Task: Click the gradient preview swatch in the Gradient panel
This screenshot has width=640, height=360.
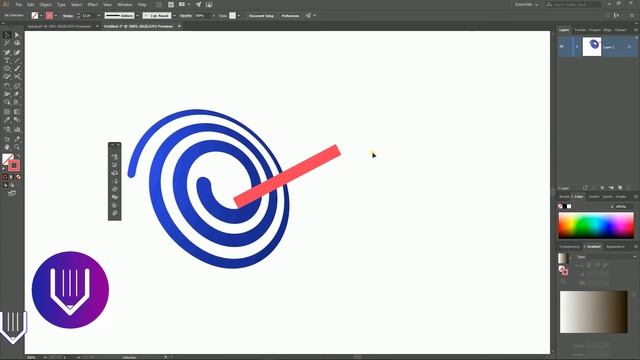Action: tap(562, 258)
